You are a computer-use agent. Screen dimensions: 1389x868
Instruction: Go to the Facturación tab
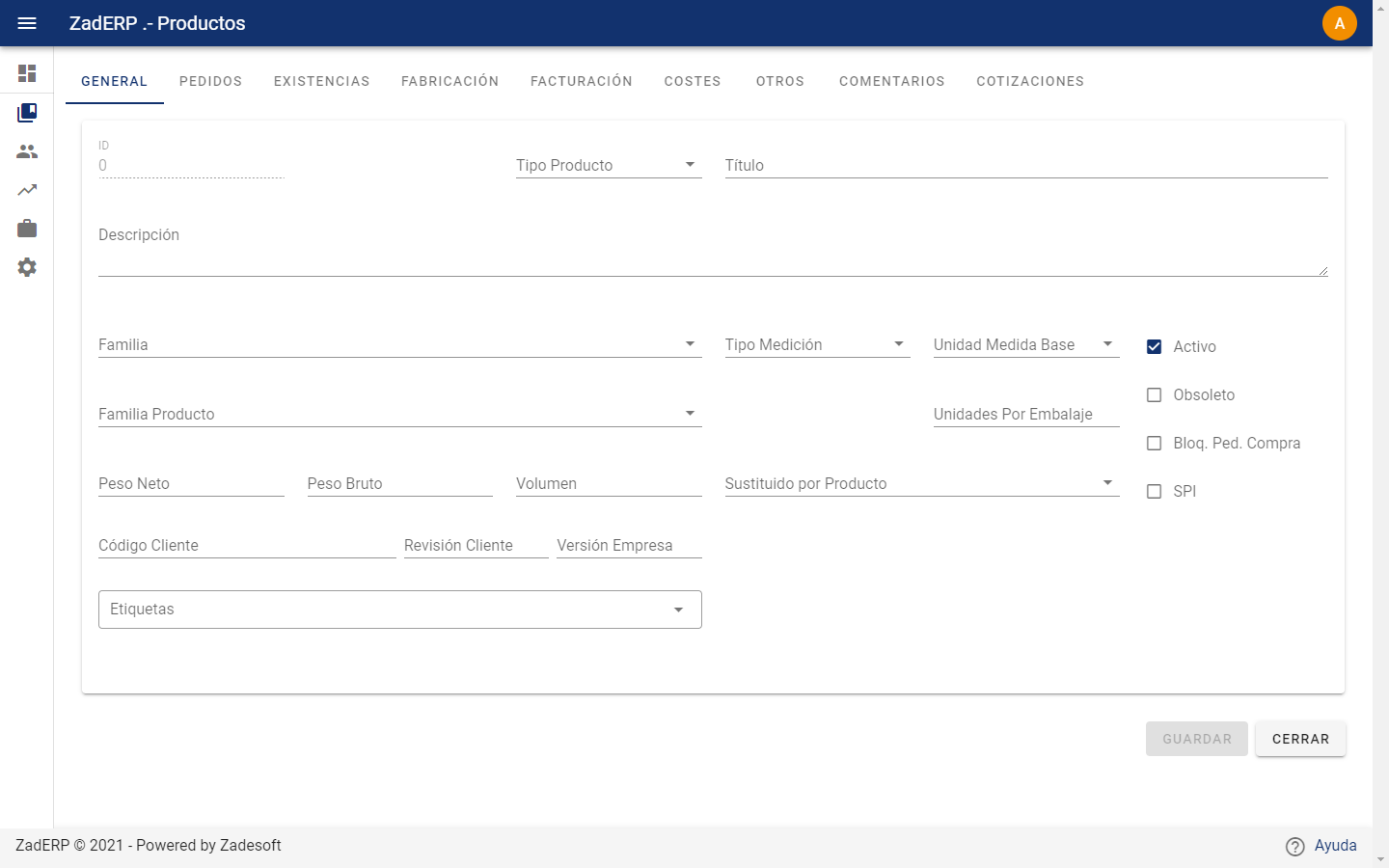point(582,81)
